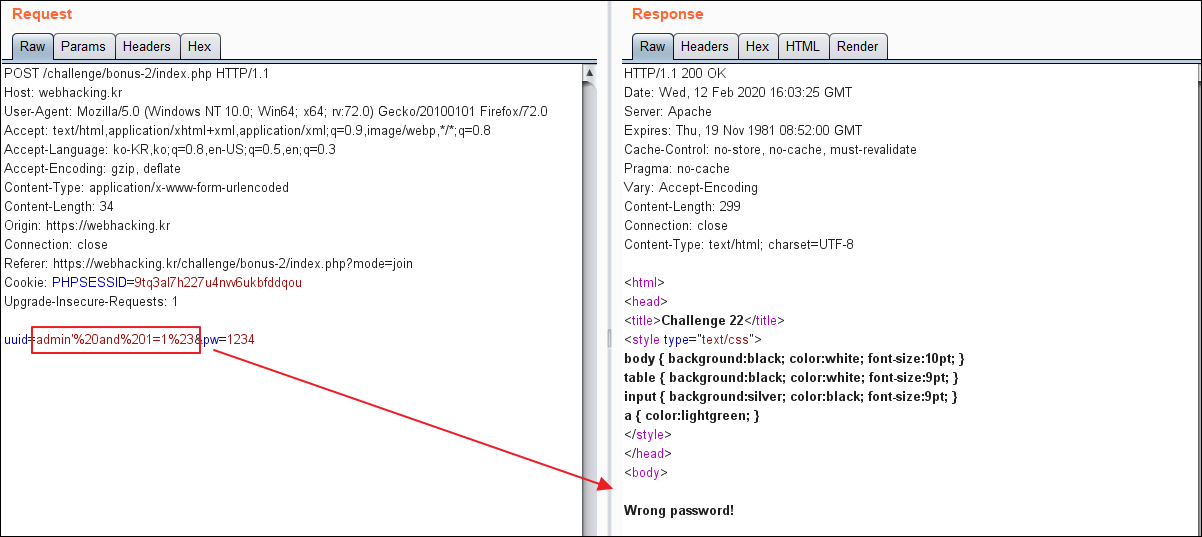This screenshot has height=537, width=1202.
Task: Click the Content-Length: 299 line
Action: pos(682,207)
